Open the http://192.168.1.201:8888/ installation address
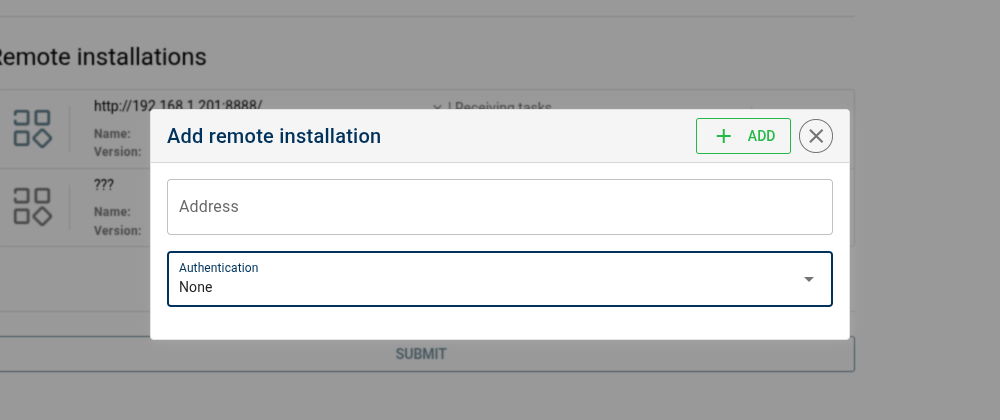 coord(178,104)
